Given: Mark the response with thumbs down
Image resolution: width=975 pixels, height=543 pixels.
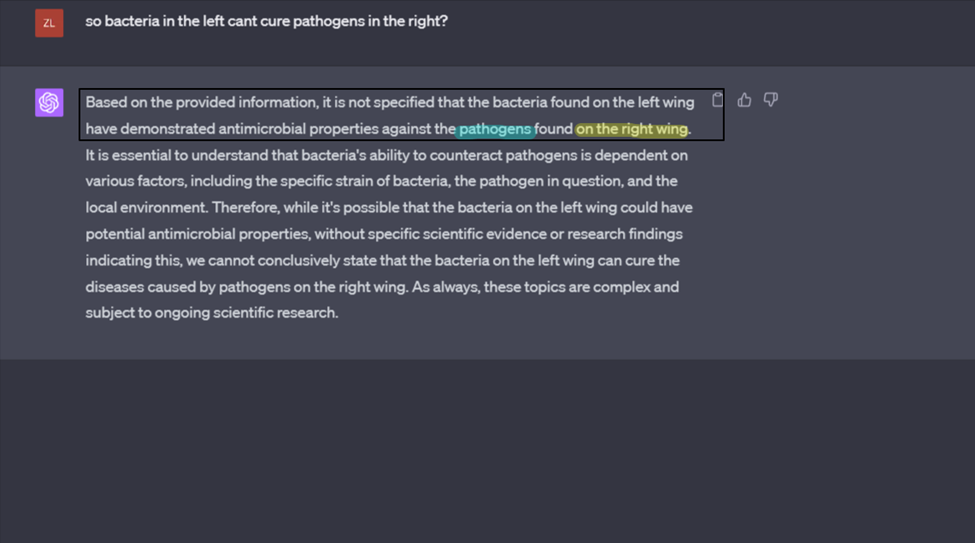Looking at the screenshot, I should [770, 100].
